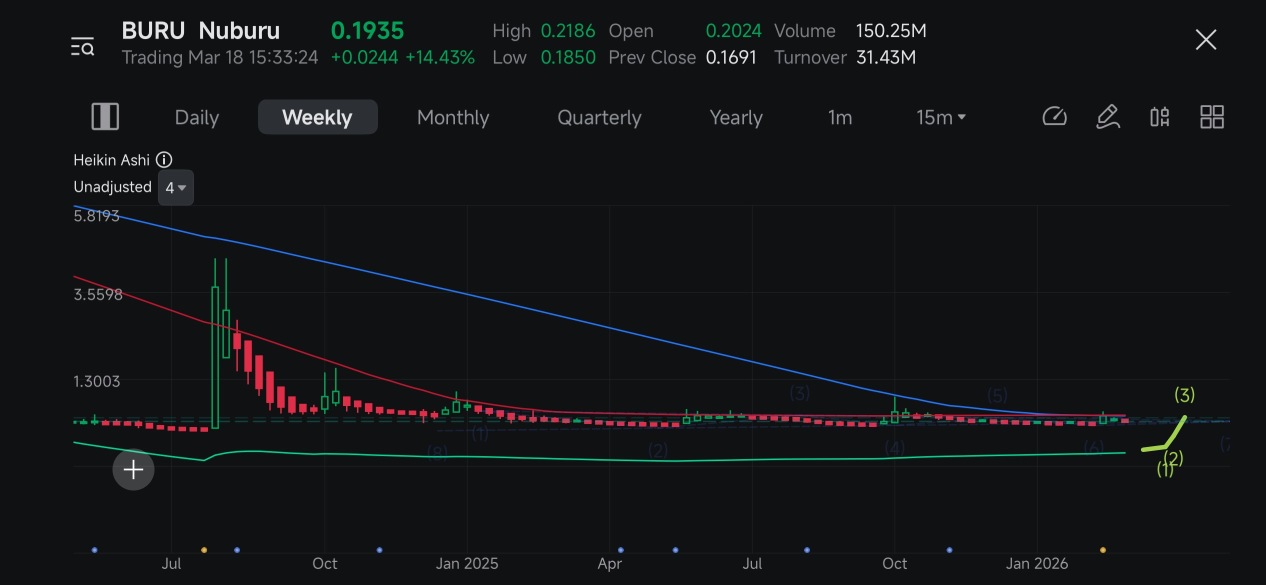This screenshot has height=585, width=1266.
Task: Open the chart comparison settings icon
Action: [1159, 117]
